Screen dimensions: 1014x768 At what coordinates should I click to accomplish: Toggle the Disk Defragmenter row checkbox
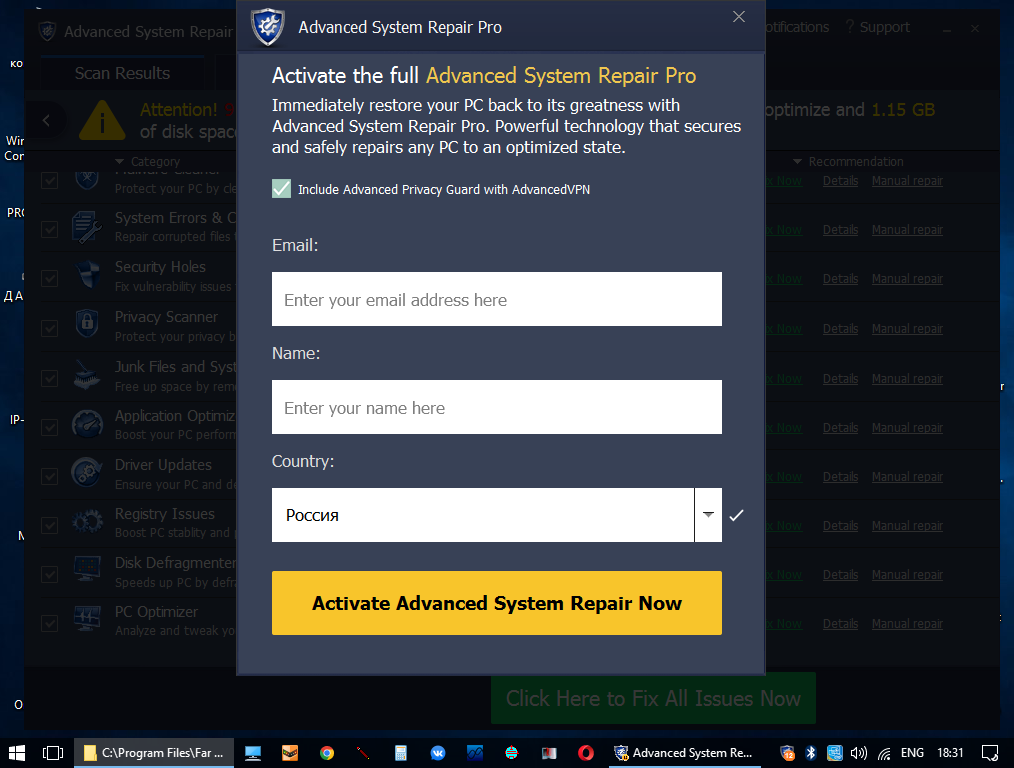[x=50, y=575]
